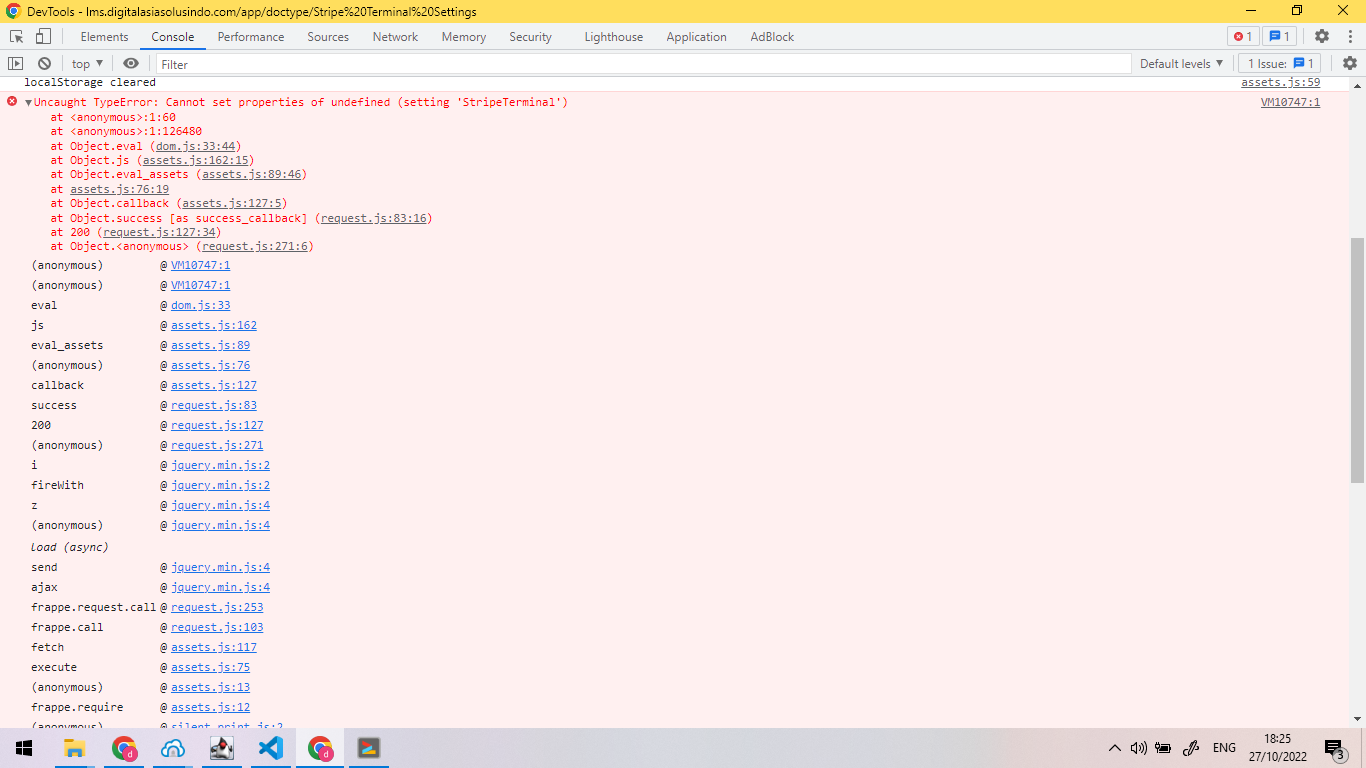Image resolution: width=1366 pixels, height=768 pixels.
Task: Show the console sidebar
Action: (16, 63)
